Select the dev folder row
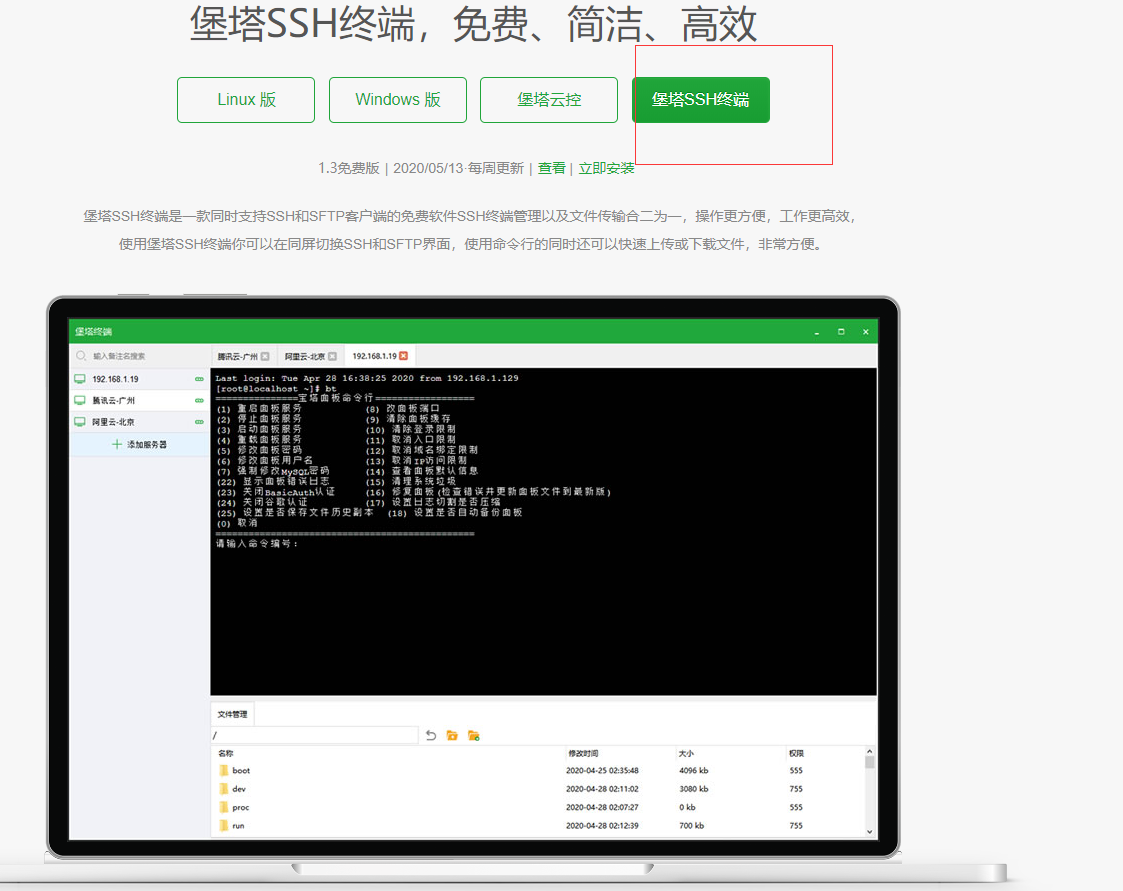 point(539,789)
